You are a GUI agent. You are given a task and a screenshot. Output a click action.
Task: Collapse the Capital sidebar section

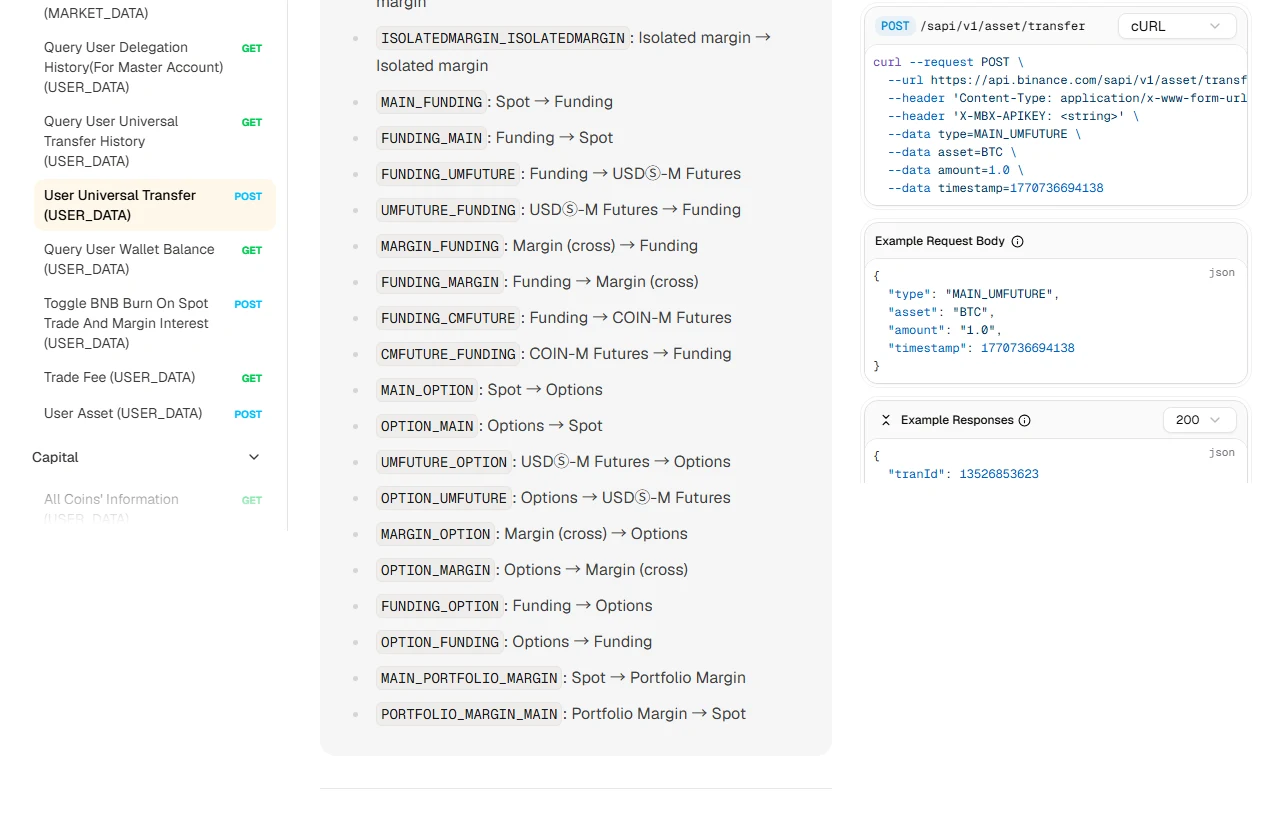(254, 457)
